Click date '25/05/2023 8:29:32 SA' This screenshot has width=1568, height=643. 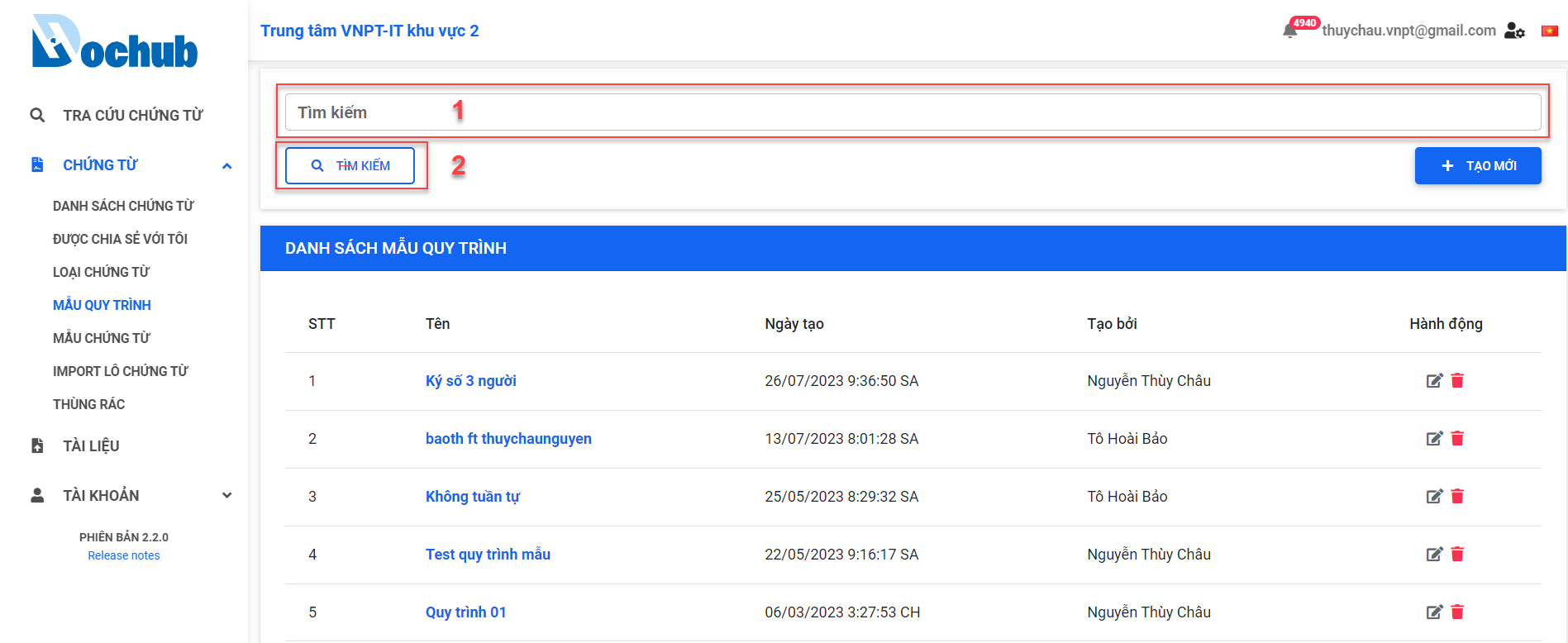tap(841, 497)
